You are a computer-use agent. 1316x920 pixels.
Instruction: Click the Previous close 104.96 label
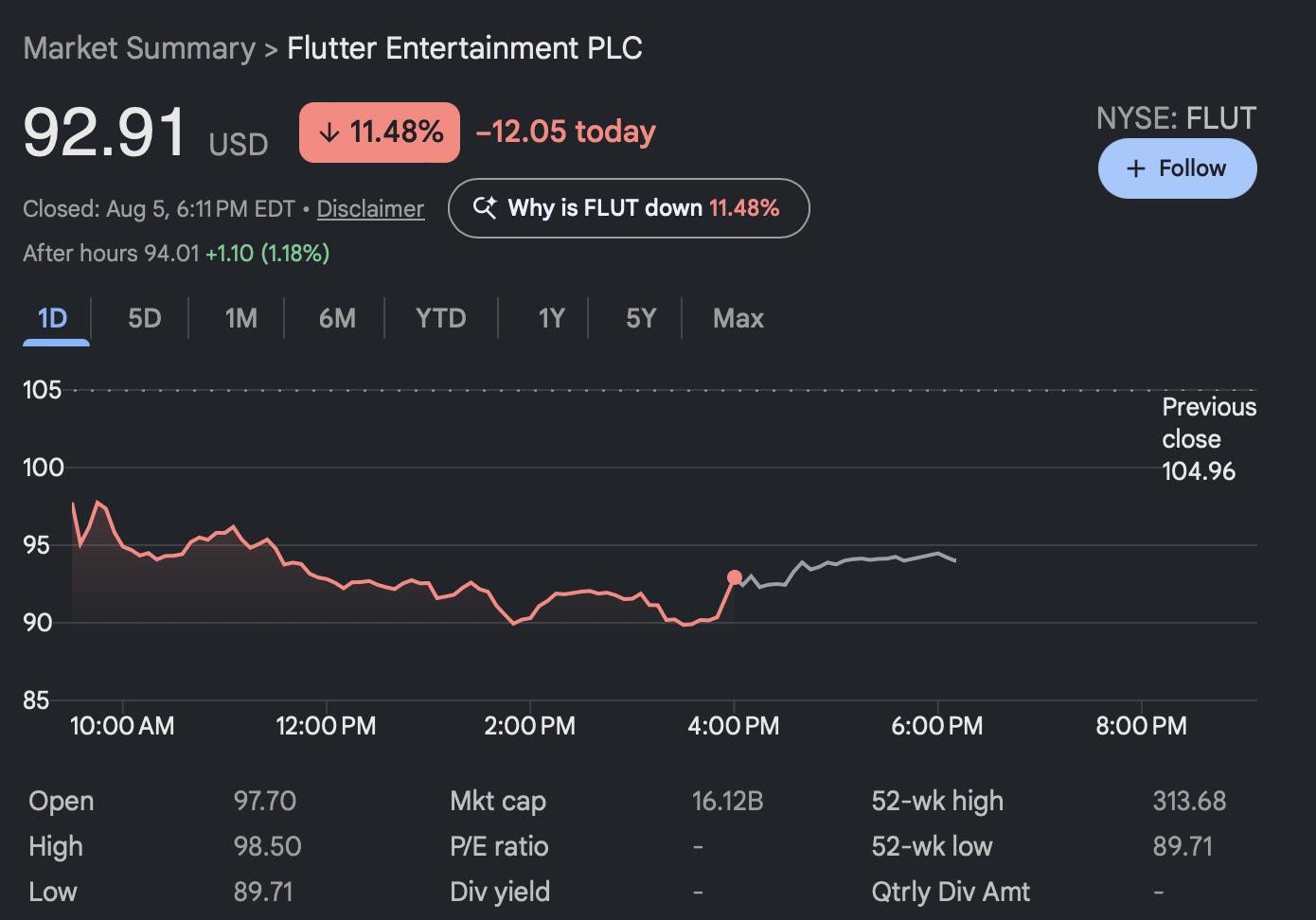click(1209, 439)
